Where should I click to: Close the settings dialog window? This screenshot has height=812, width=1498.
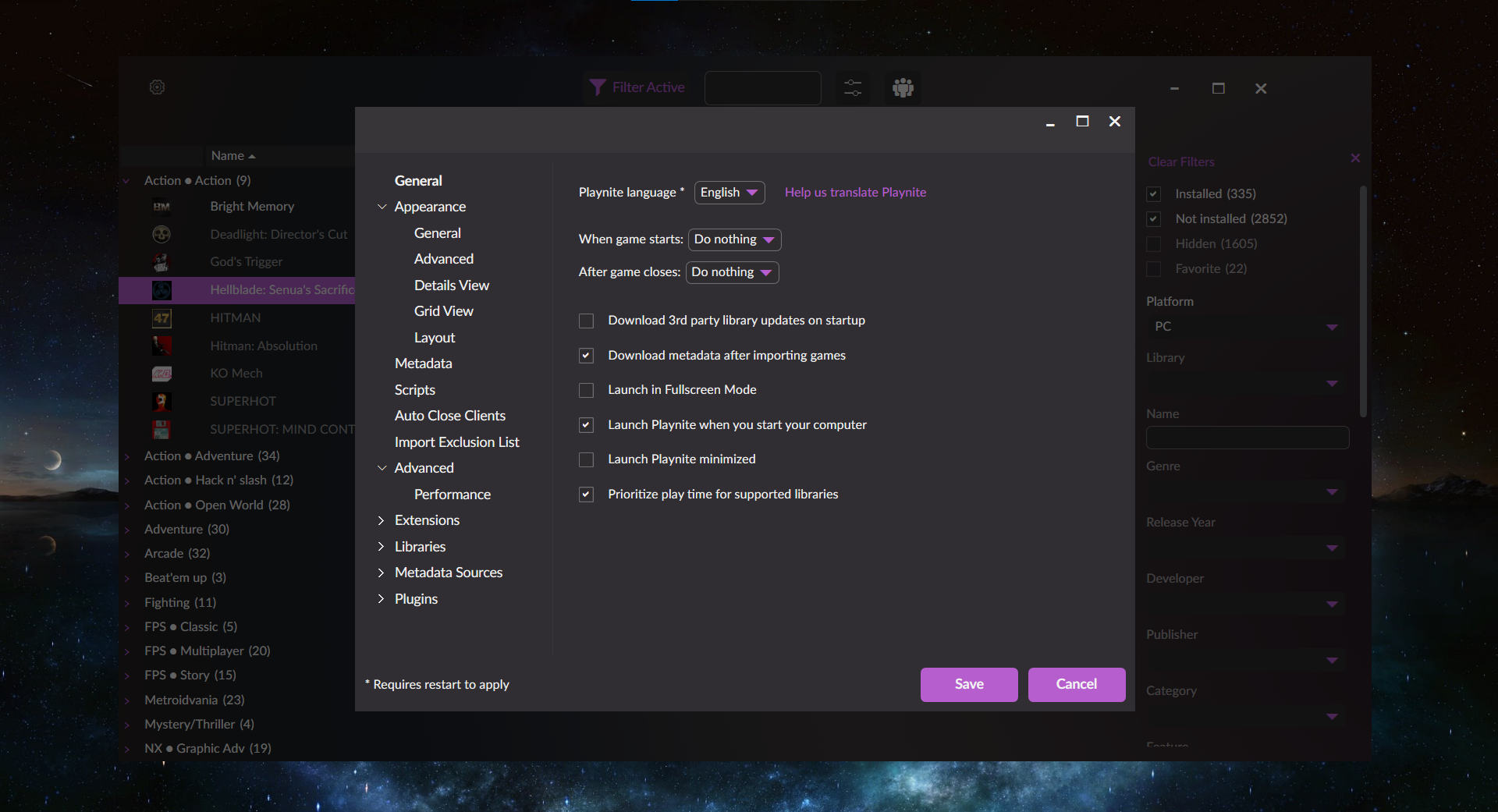point(1115,121)
